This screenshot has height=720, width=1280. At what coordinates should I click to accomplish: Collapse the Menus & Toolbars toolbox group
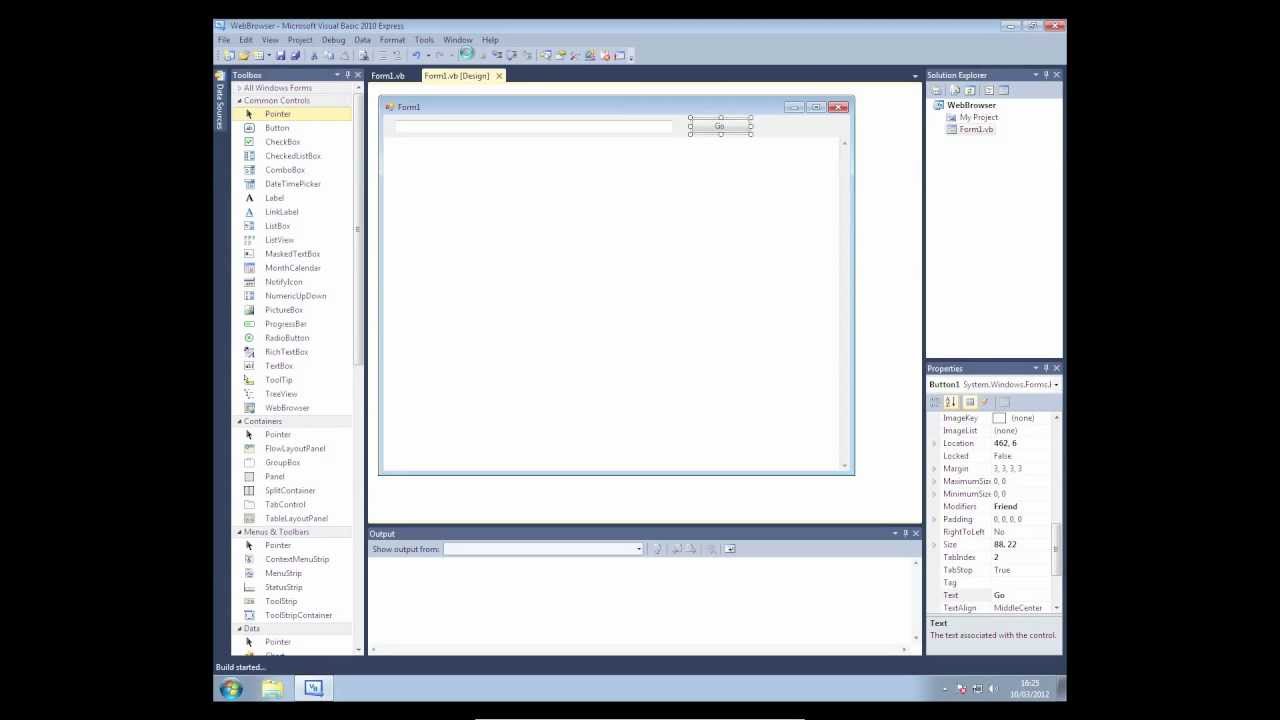click(239, 532)
